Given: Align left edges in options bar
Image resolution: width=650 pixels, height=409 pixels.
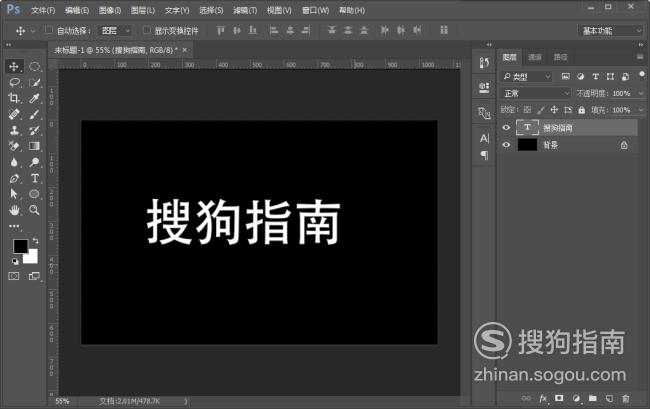Looking at the screenshot, I should point(273,30).
